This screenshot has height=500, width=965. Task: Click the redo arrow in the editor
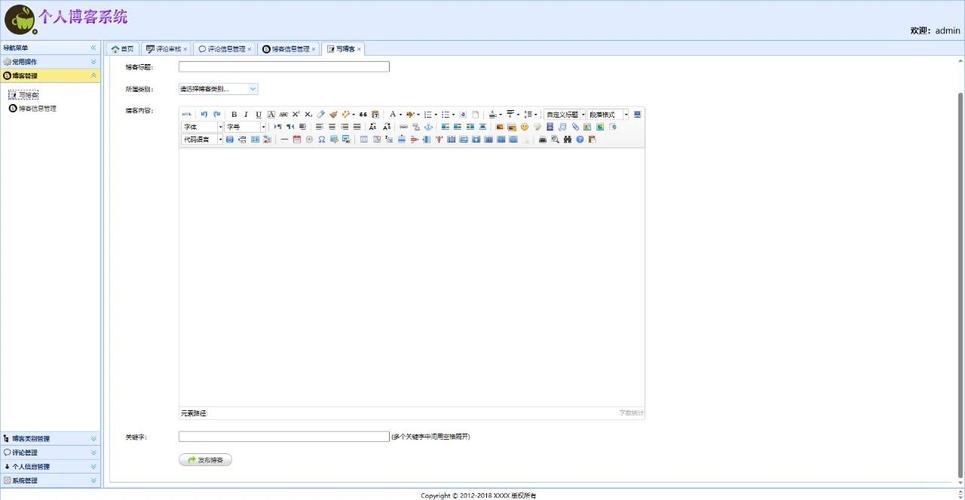tap(216, 115)
